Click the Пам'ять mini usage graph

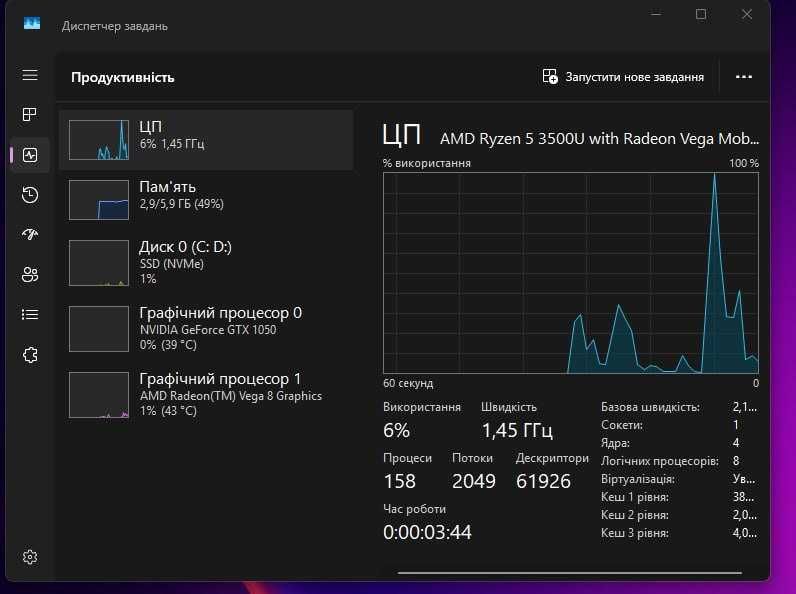tap(99, 200)
